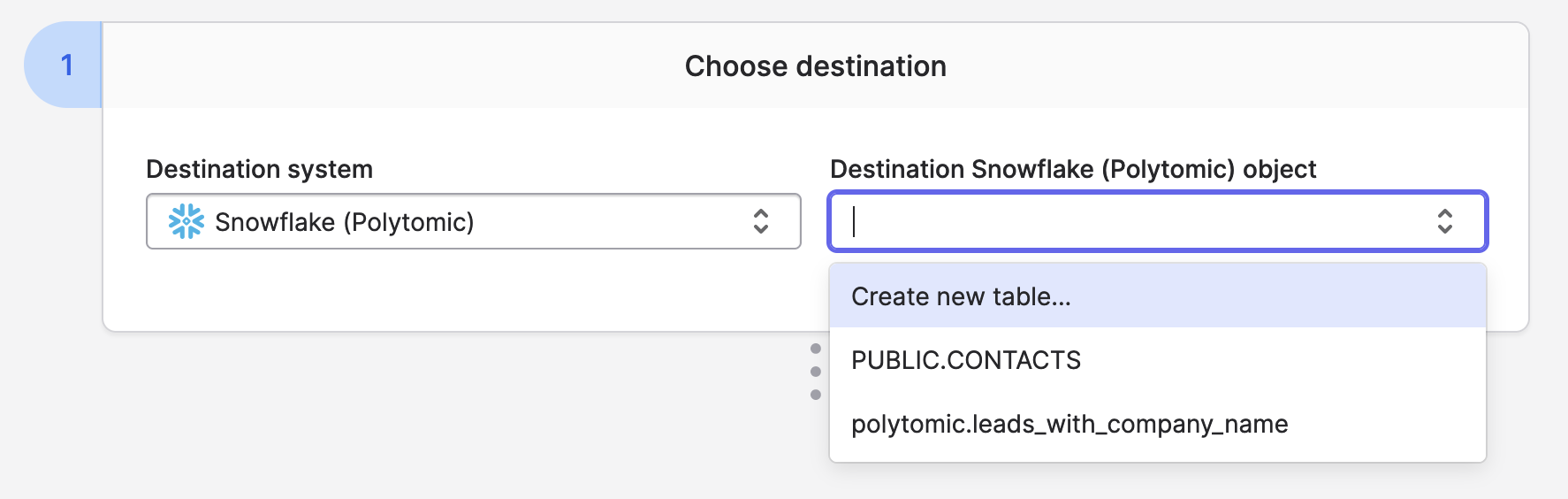Screen dimensions: 1568x499
Task: Click the bottom dot of the connector
Action: click(x=816, y=395)
